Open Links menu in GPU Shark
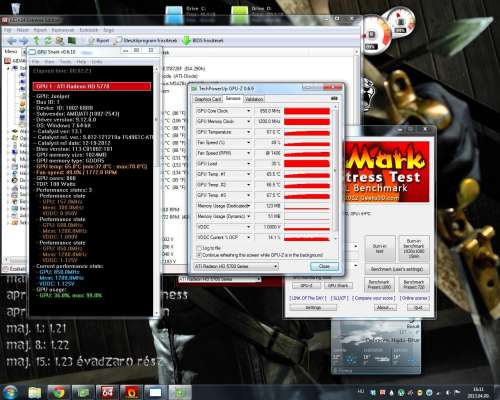This screenshot has width=500, height=400. (x=97, y=62)
